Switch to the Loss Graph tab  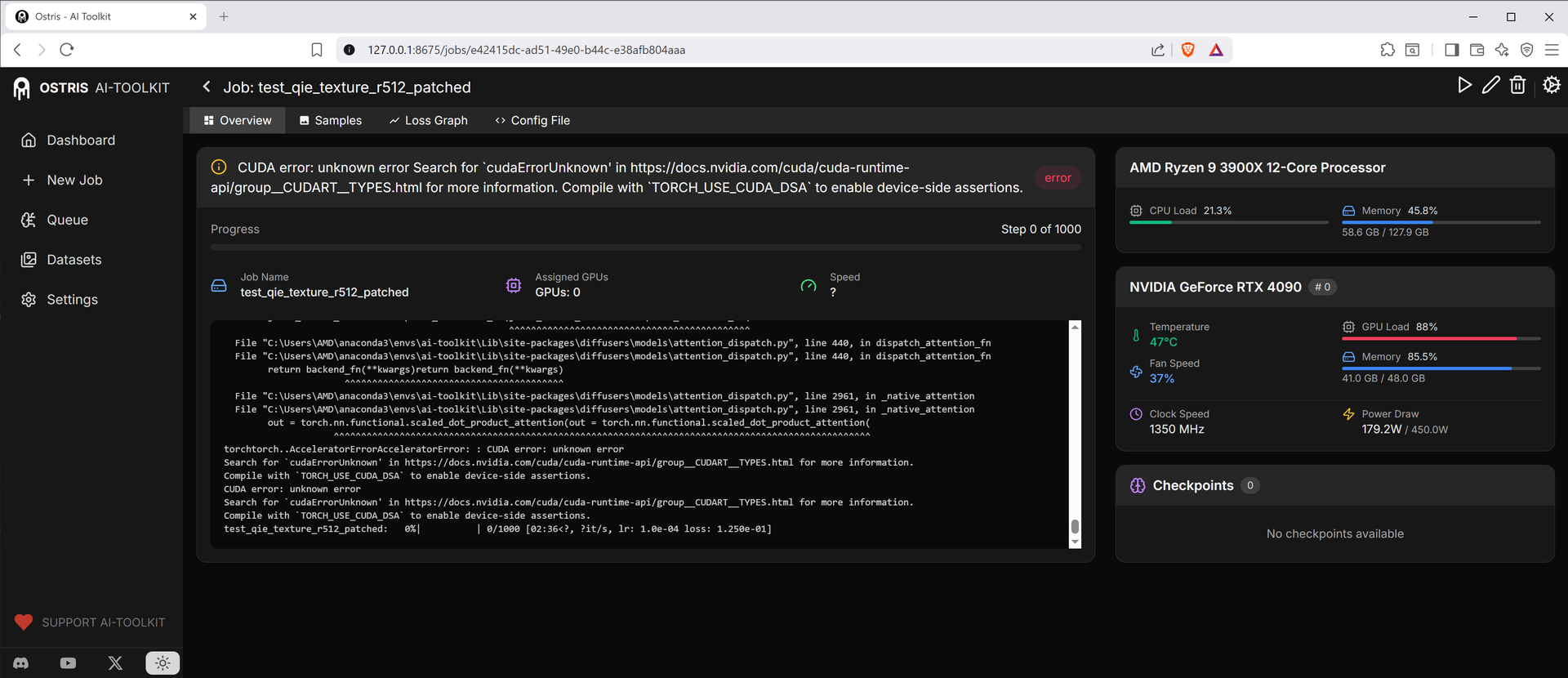tap(428, 120)
